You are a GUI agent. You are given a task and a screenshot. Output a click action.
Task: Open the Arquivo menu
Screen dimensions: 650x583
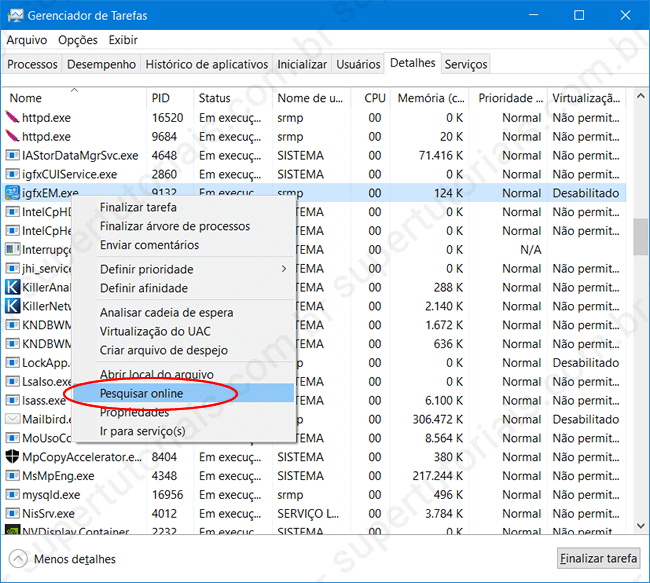coord(27,40)
